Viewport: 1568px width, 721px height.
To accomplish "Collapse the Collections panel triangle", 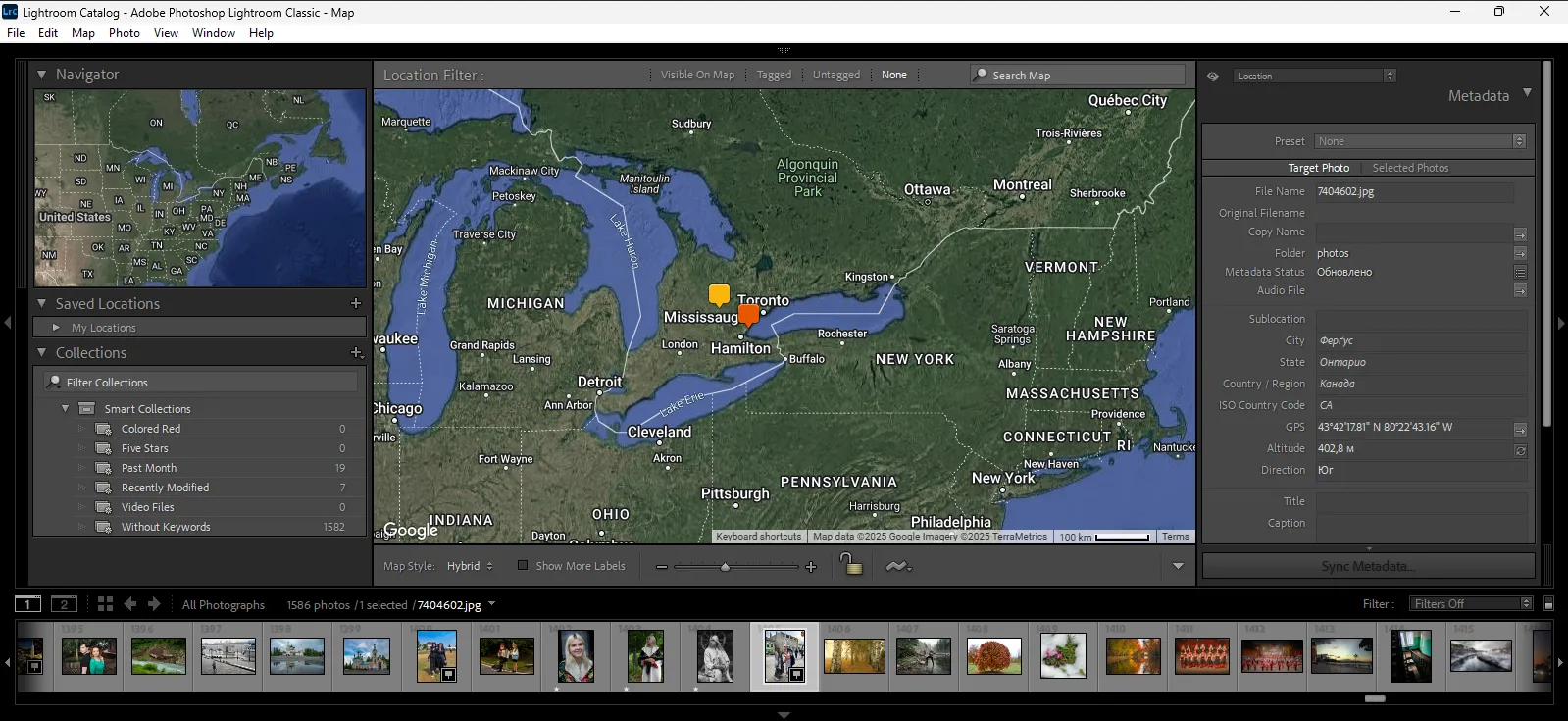I will (x=41, y=352).
